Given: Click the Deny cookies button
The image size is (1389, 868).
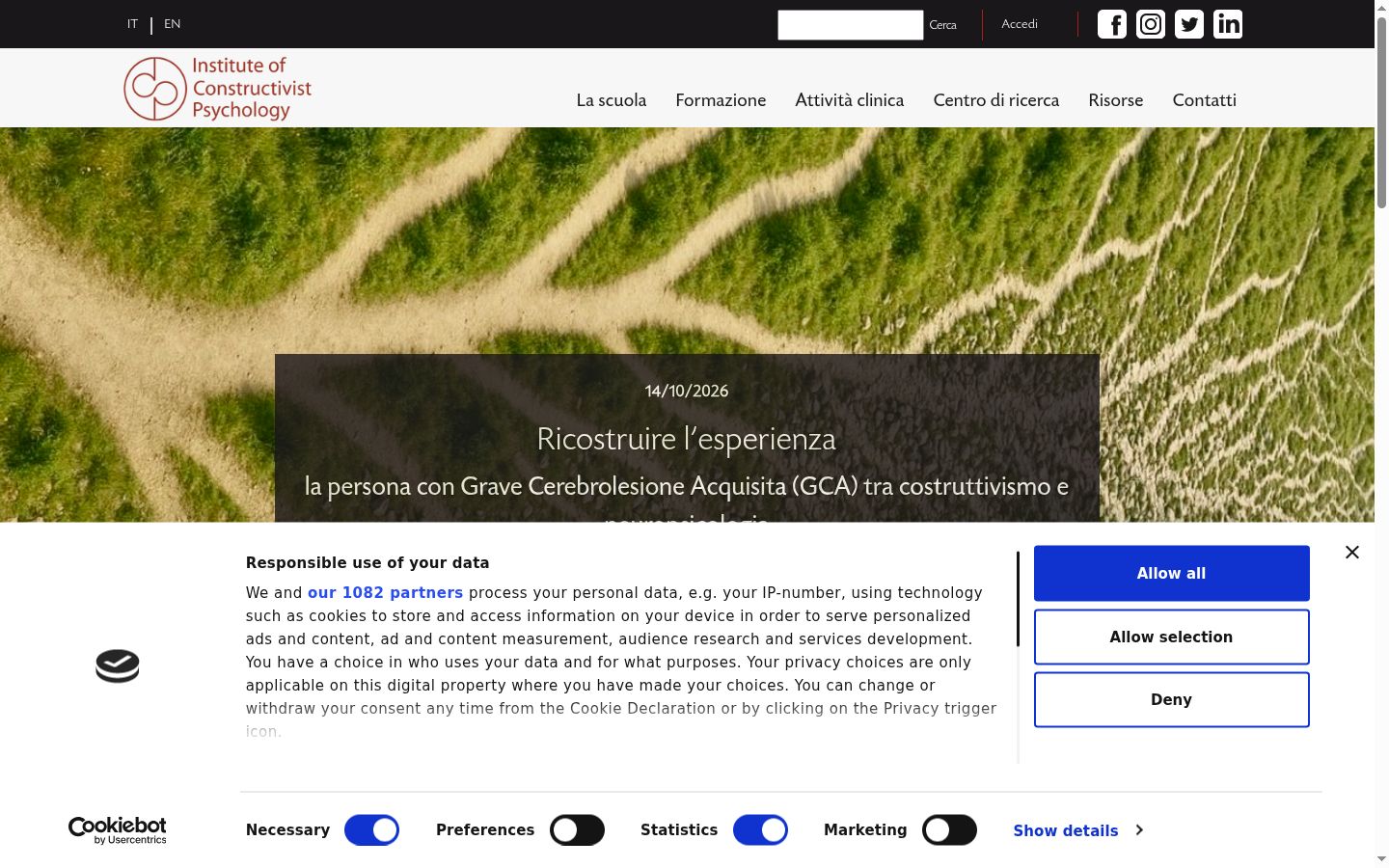Looking at the screenshot, I should pyautogui.click(x=1172, y=699).
